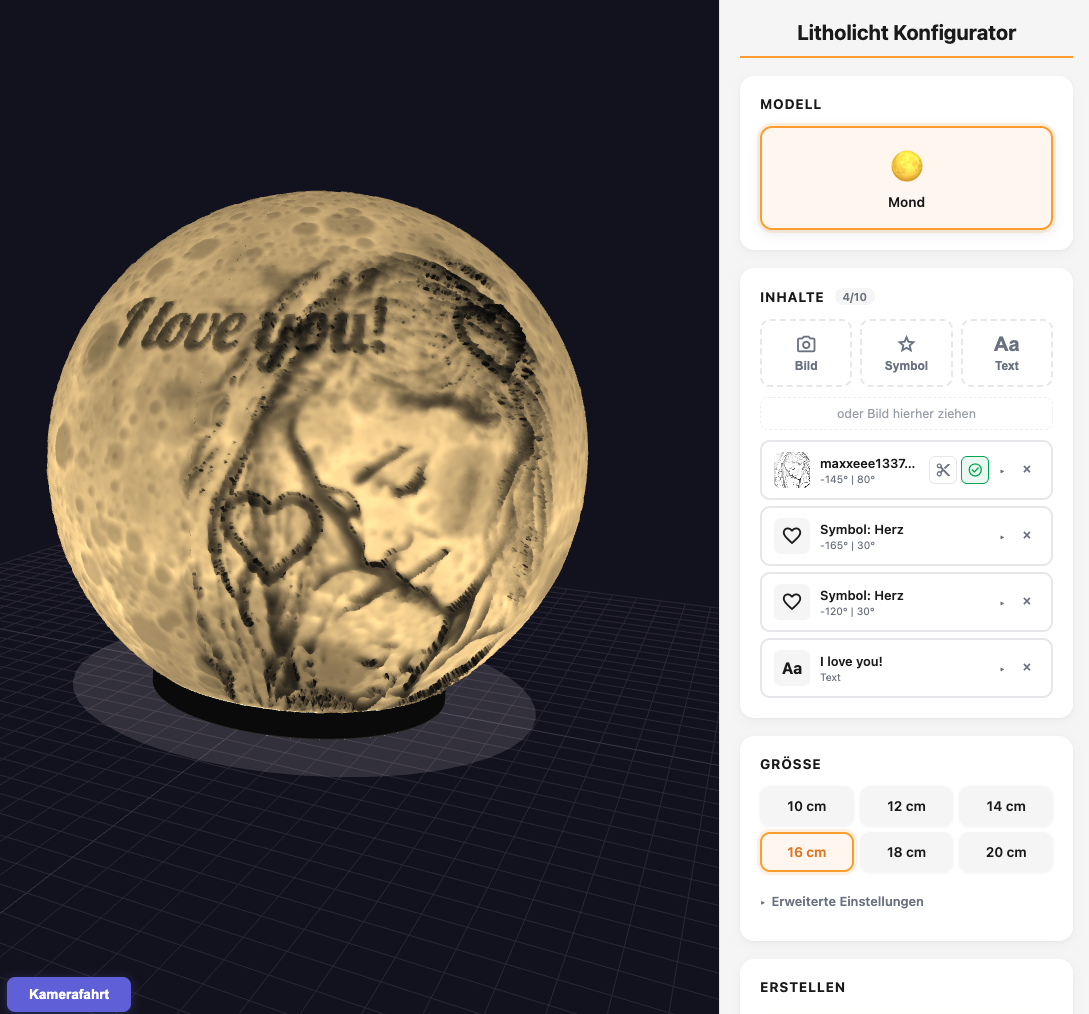Viewport: 1089px width, 1014px height.
Task: Select the 18 cm size
Action: point(906,852)
